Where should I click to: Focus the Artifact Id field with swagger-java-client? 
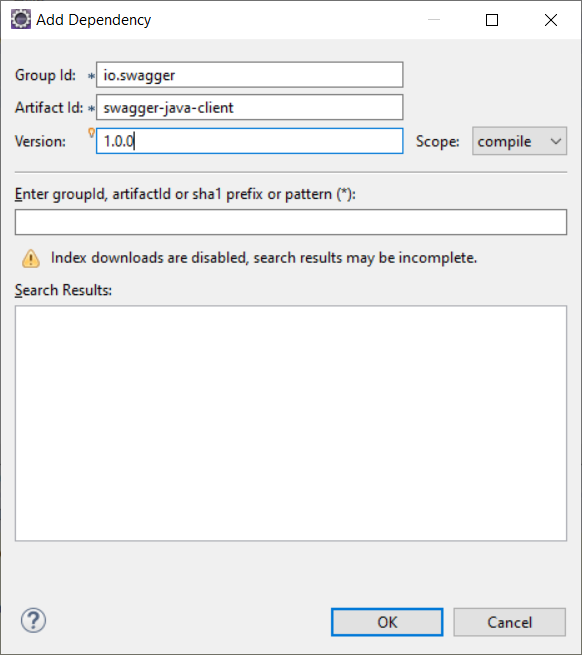(x=249, y=107)
